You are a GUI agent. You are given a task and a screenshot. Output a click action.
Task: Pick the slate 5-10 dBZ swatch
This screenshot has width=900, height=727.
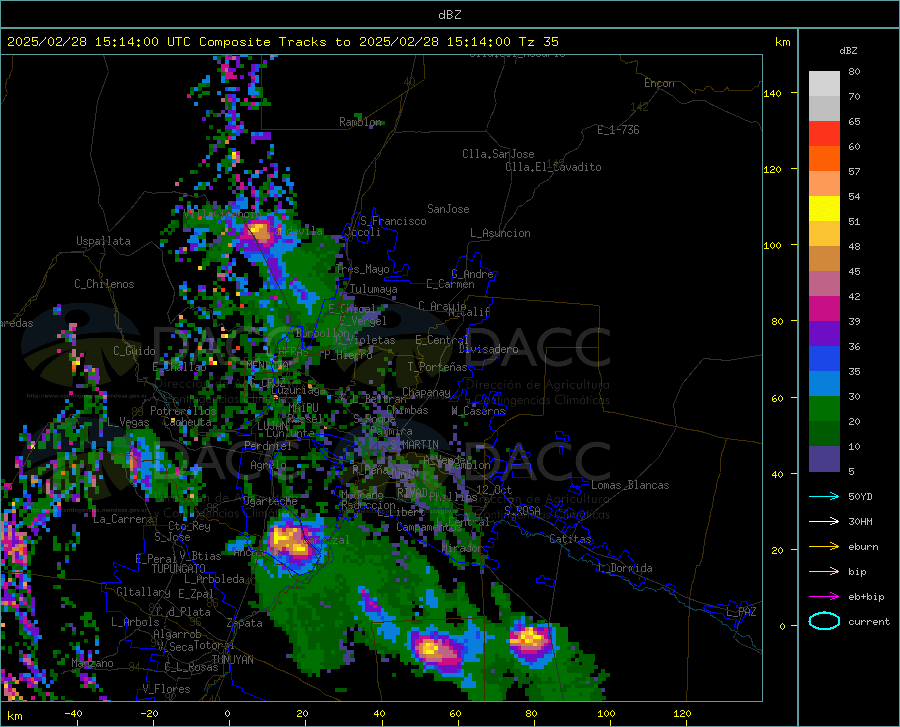[824, 459]
